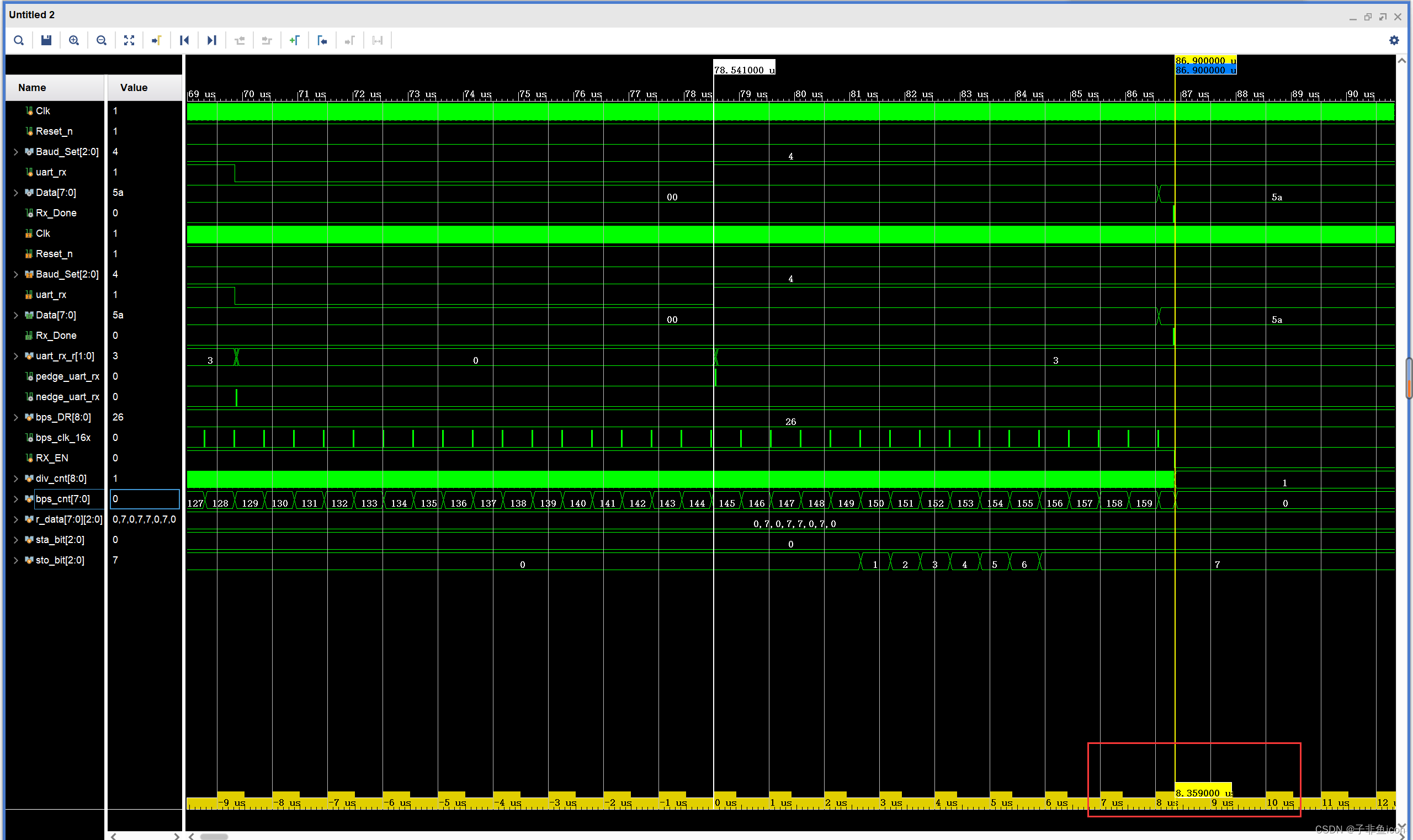Open waveform settings gear
Viewport: 1413px width, 840px height.
(x=1394, y=40)
